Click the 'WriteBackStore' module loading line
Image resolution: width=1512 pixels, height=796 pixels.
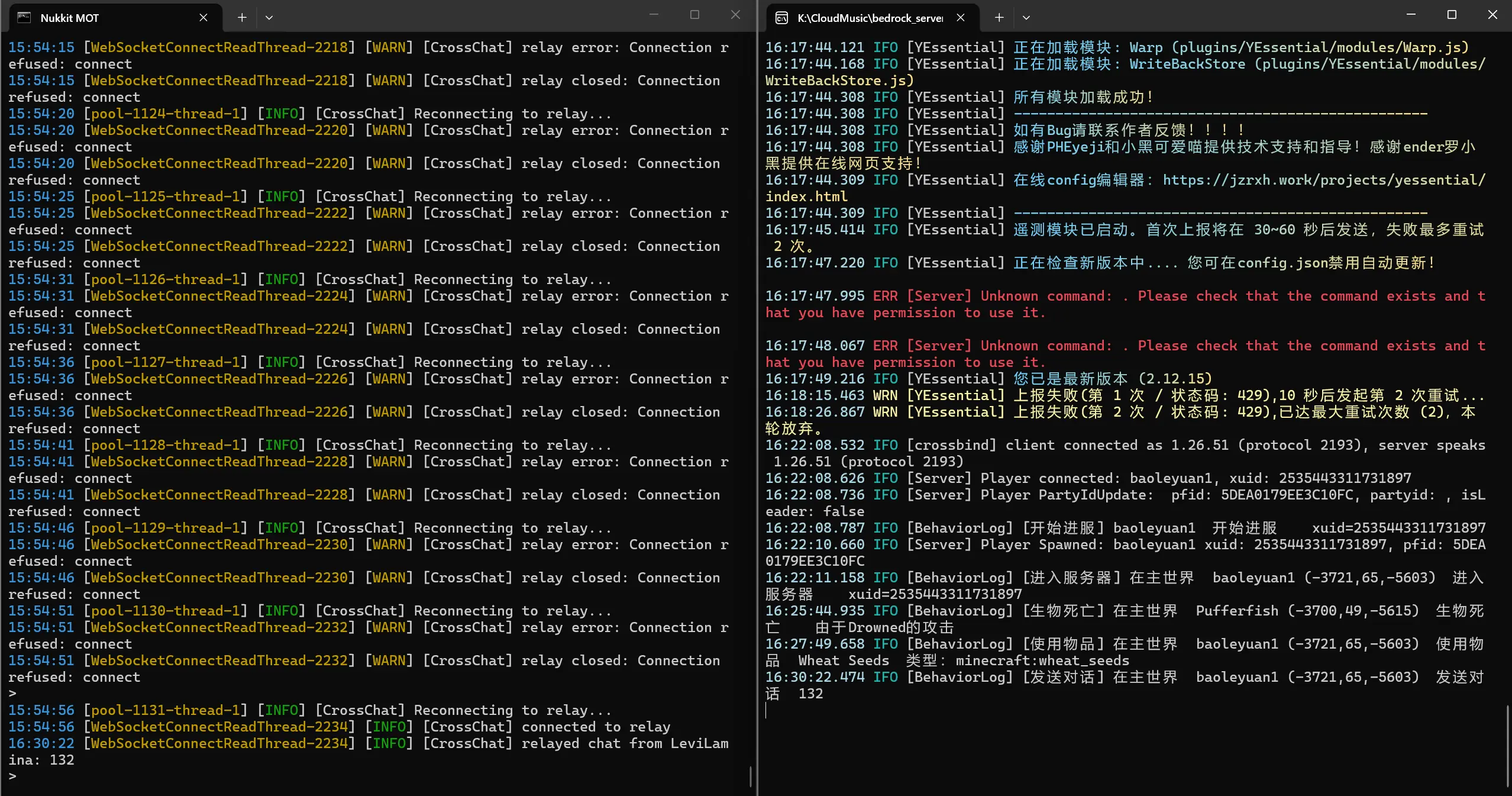pos(1125,72)
